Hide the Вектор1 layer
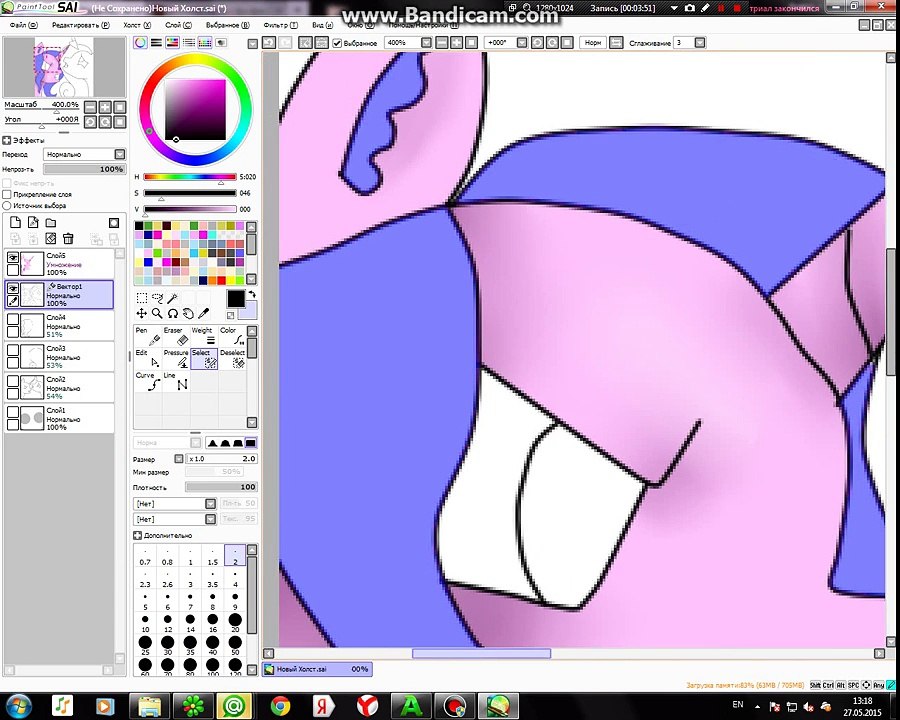900x720 pixels. click(x=13, y=289)
